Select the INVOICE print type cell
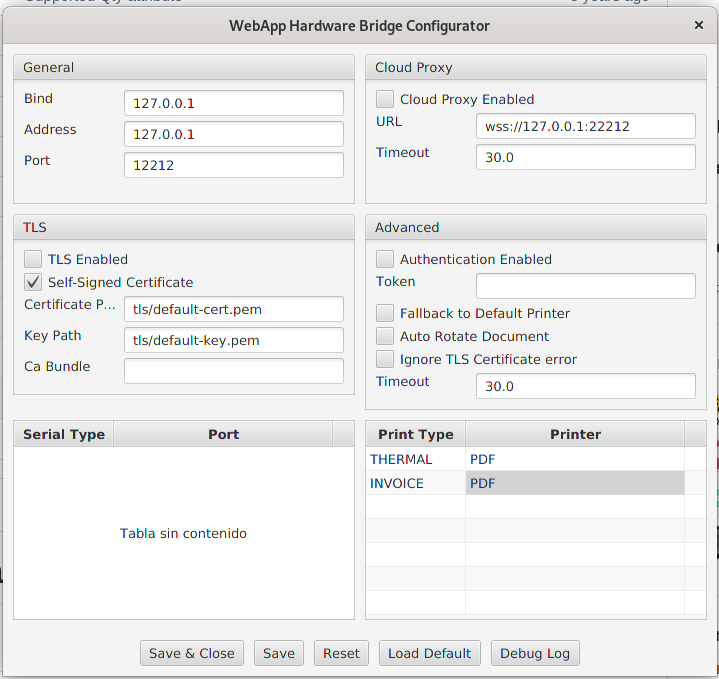Screen dimensions: 719x679 coord(415,483)
